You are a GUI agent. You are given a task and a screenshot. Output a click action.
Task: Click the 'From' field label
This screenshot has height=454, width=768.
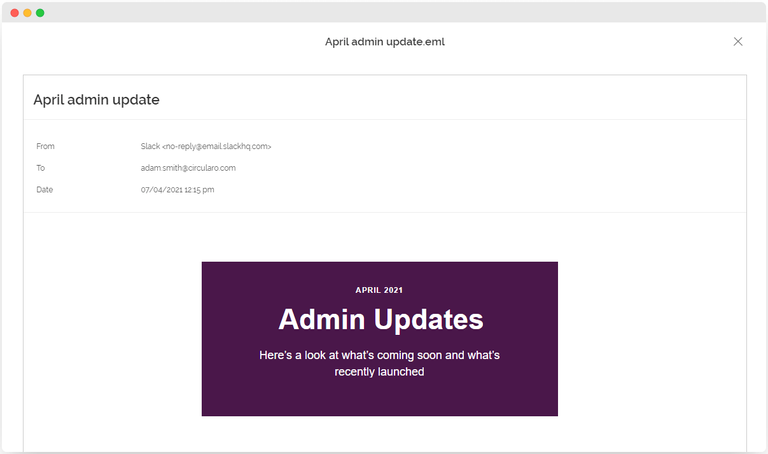pos(45,146)
